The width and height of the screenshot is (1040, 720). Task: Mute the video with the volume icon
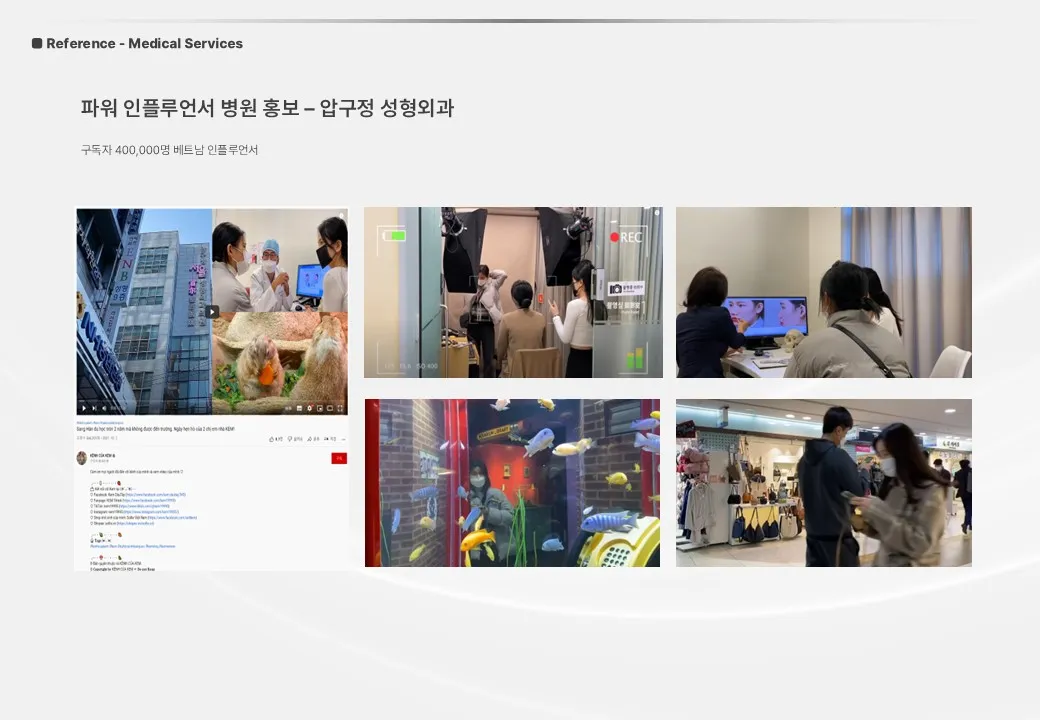click(104, 408)
